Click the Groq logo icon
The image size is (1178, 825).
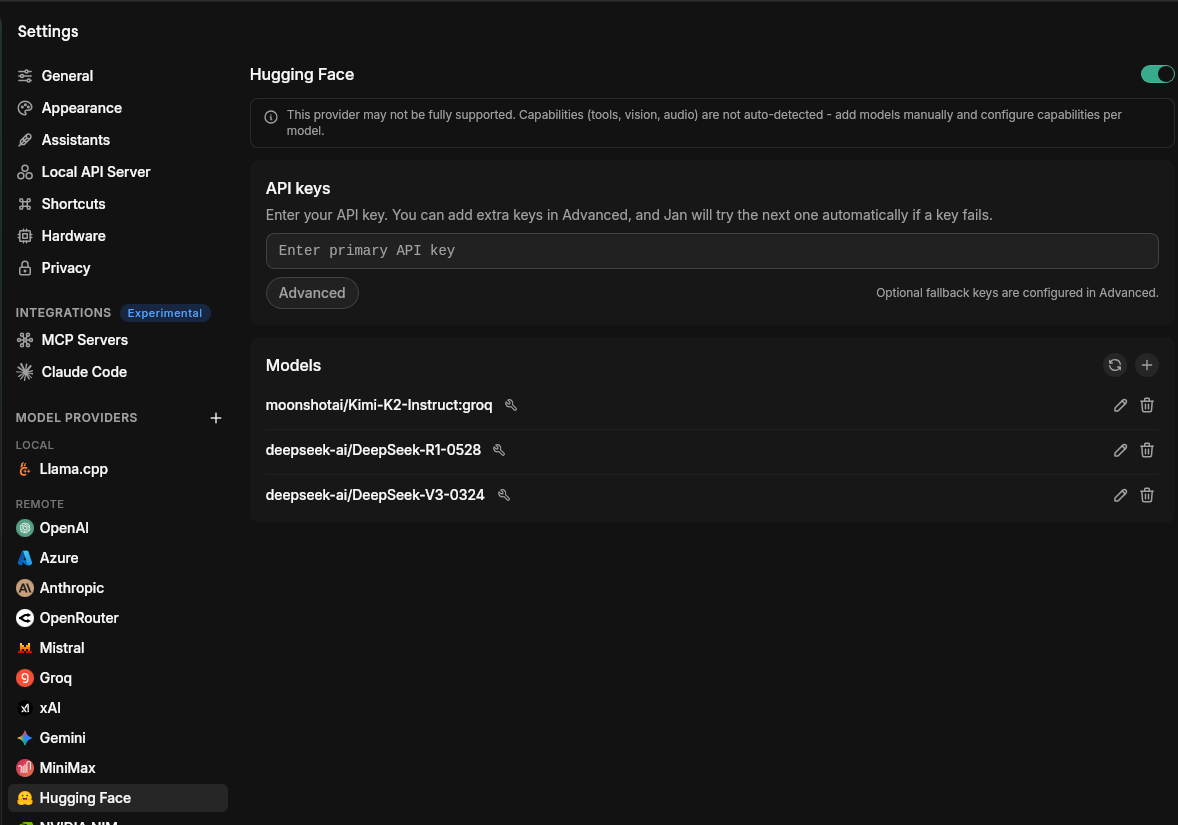click(x=25, y=678)
